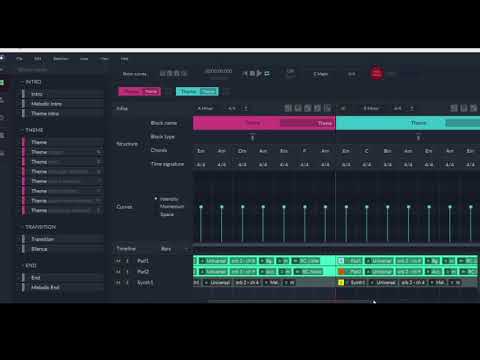Open the C Major key selector in the top bar

click(x=320, y=74)
